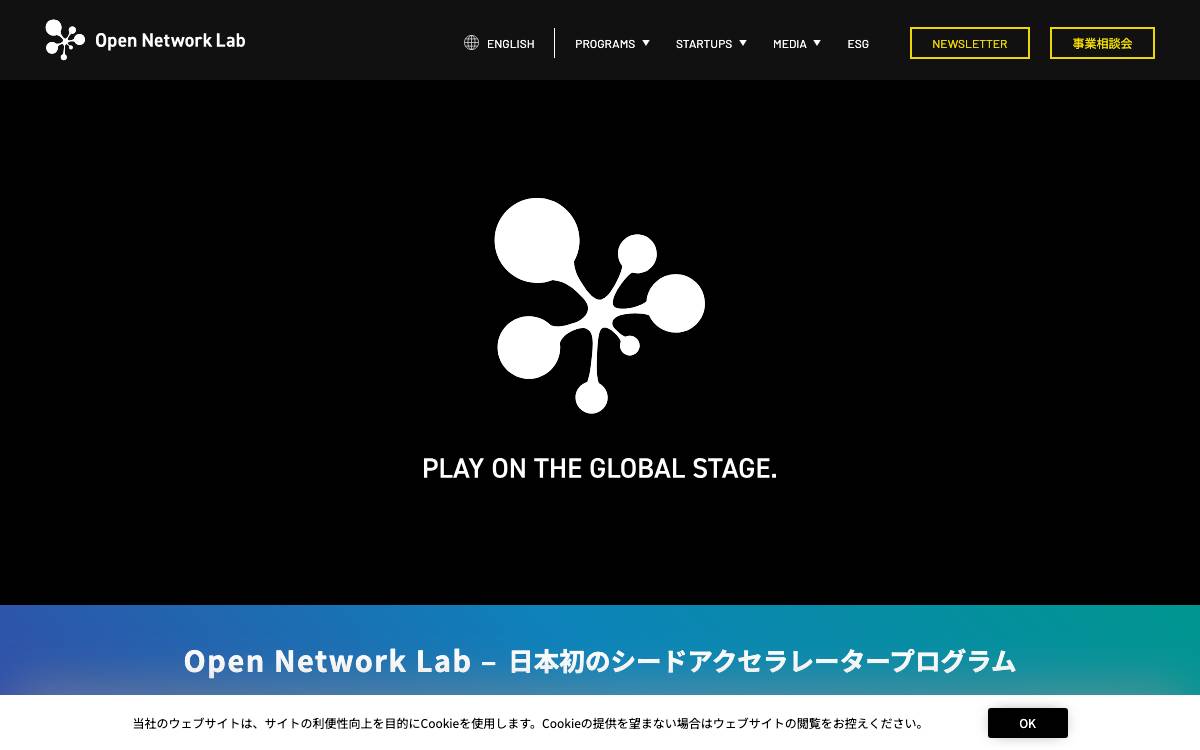Click the 'PLAY ON THE GLOBAL STAGE.' text

pos(600,468)
